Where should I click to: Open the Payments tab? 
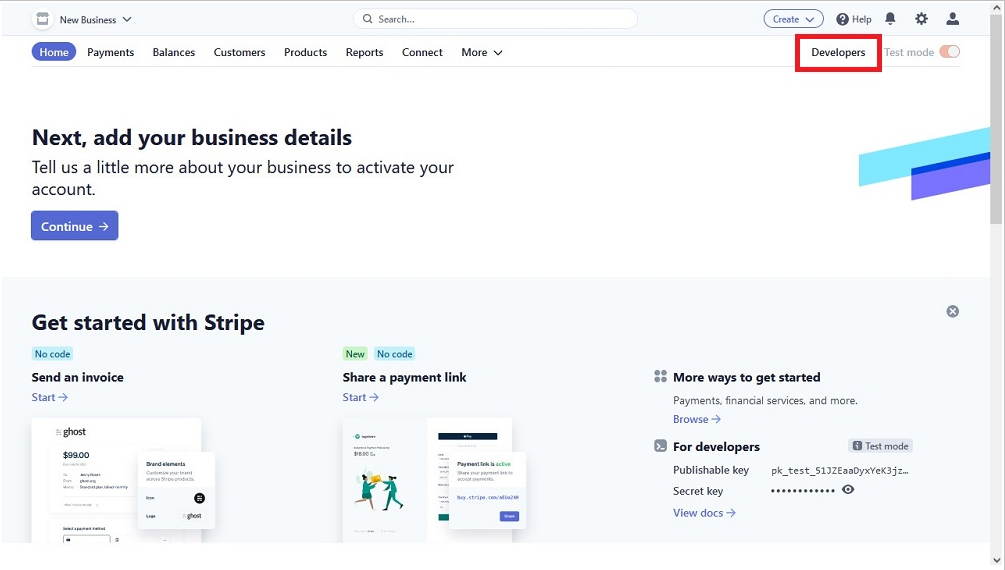pos(110,53)
